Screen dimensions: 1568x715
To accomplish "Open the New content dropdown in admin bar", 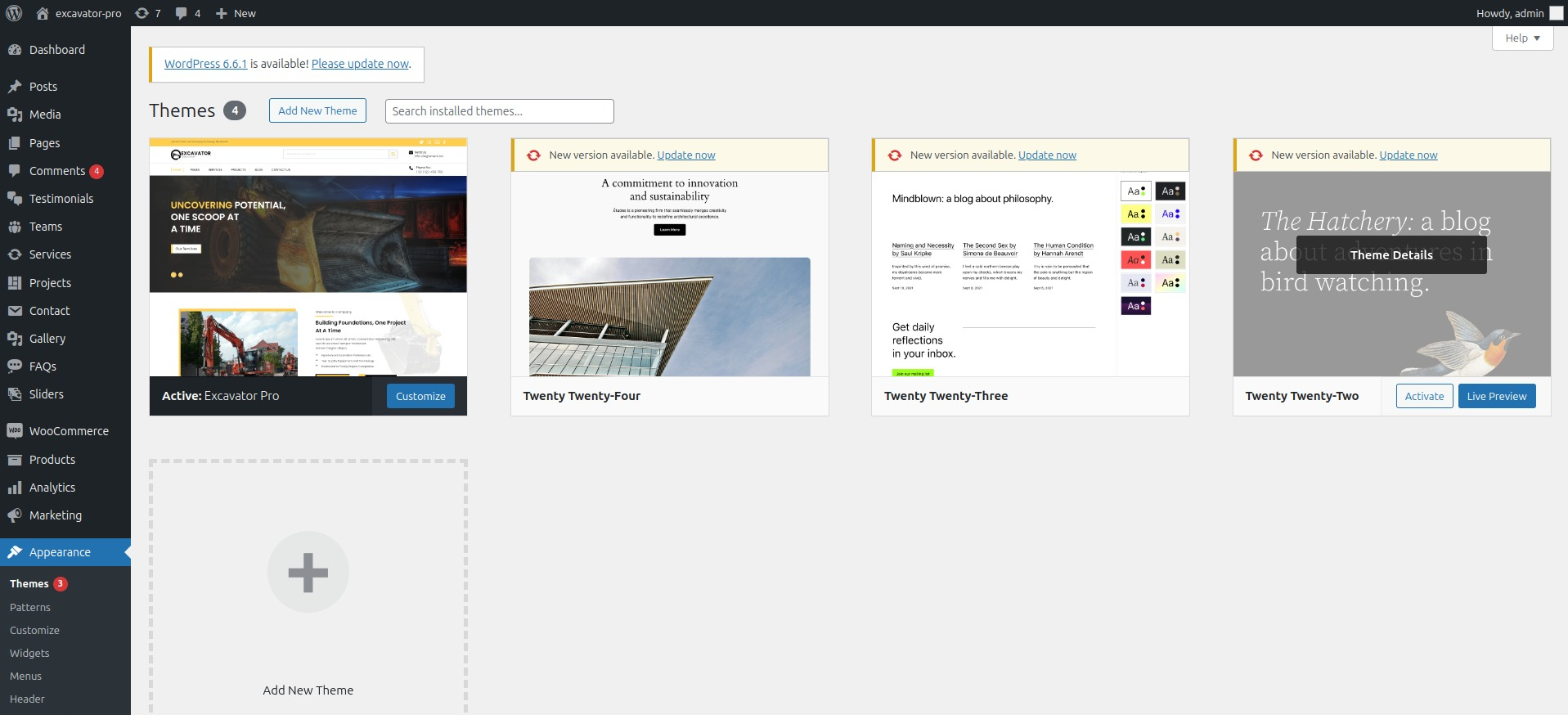I will (236, 13).
